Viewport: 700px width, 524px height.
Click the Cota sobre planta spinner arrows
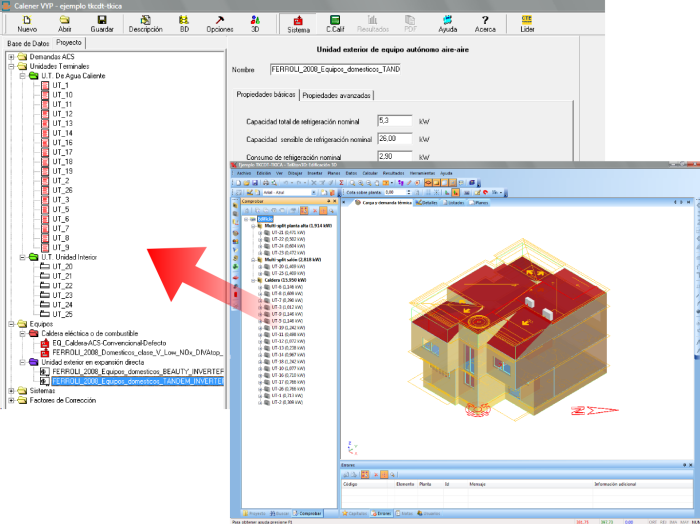click(x=408, y=192)
